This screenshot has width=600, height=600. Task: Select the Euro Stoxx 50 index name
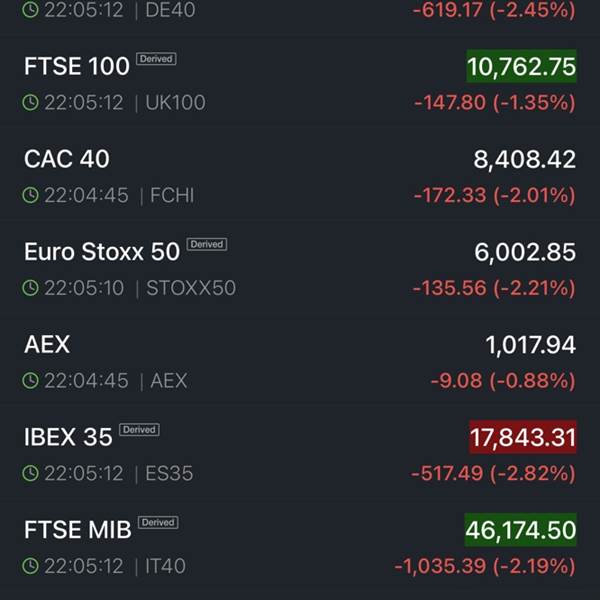(102, 252)
